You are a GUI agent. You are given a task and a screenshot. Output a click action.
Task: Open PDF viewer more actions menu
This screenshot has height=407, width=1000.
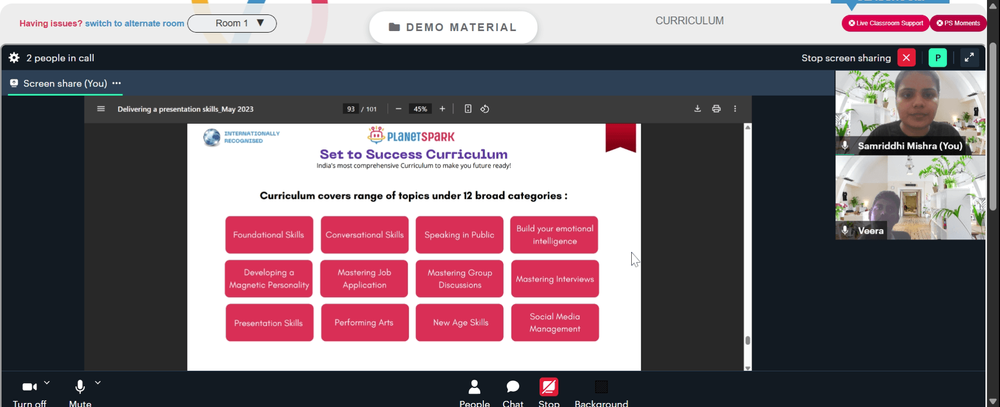pyautogui.click(x=735, y=109)
